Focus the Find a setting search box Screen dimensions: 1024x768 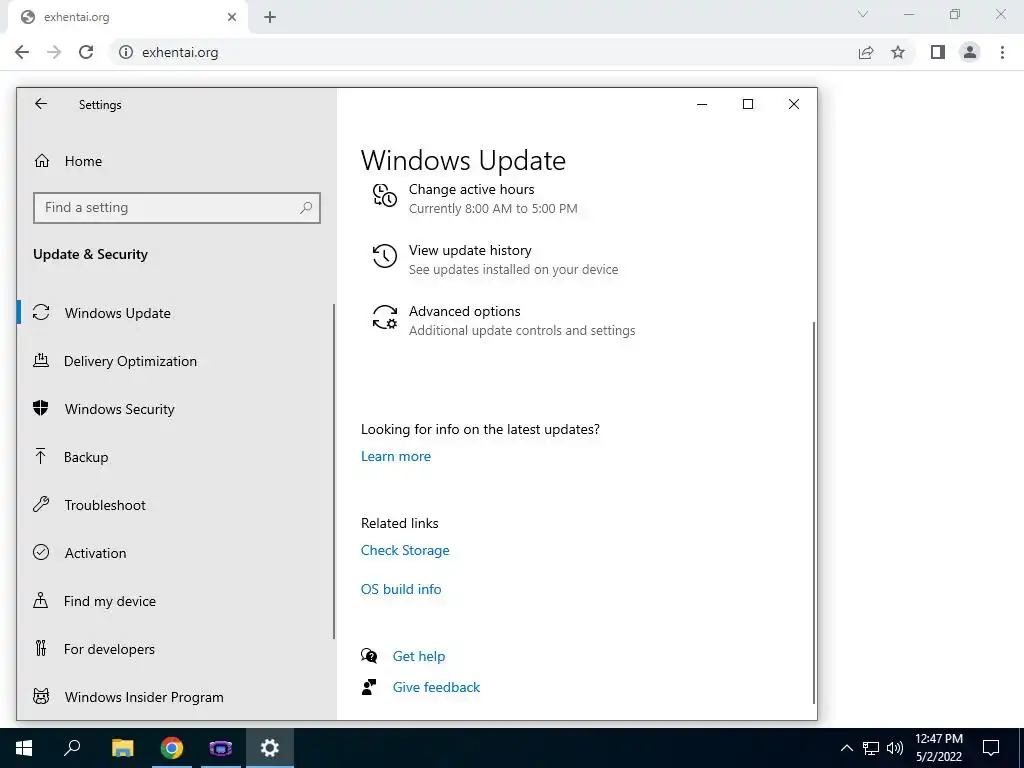tap(176, 208)
